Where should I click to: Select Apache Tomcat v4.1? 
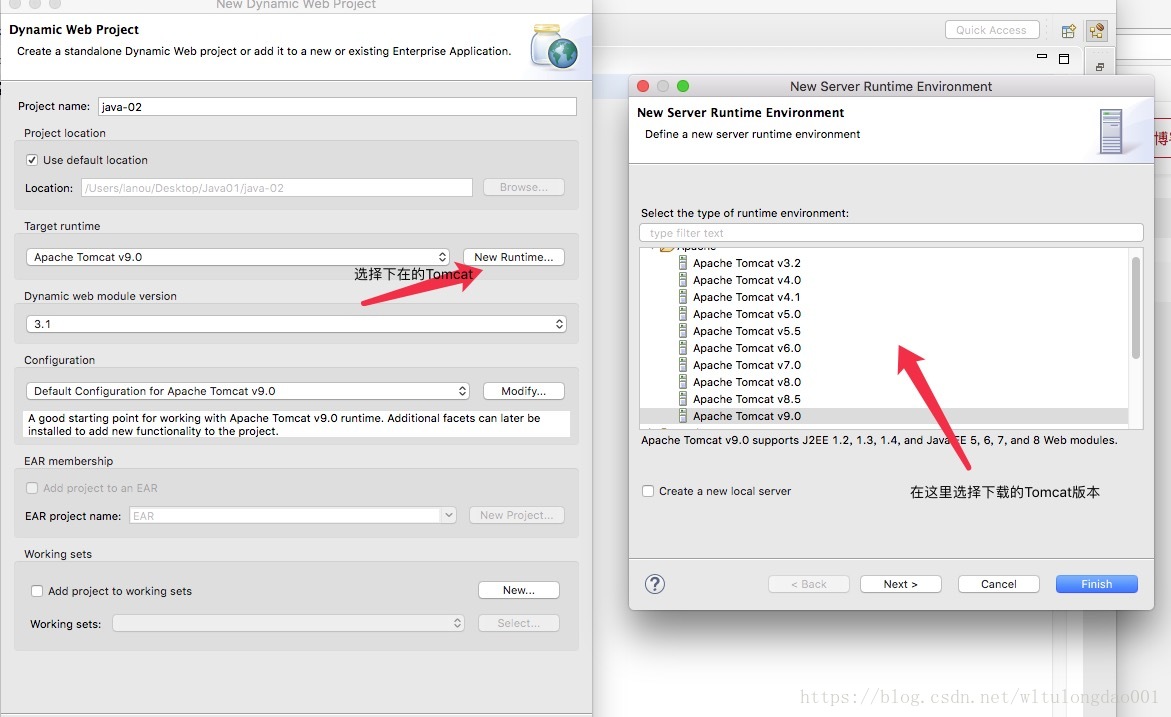pyautogui.click(x=747, y=297)
